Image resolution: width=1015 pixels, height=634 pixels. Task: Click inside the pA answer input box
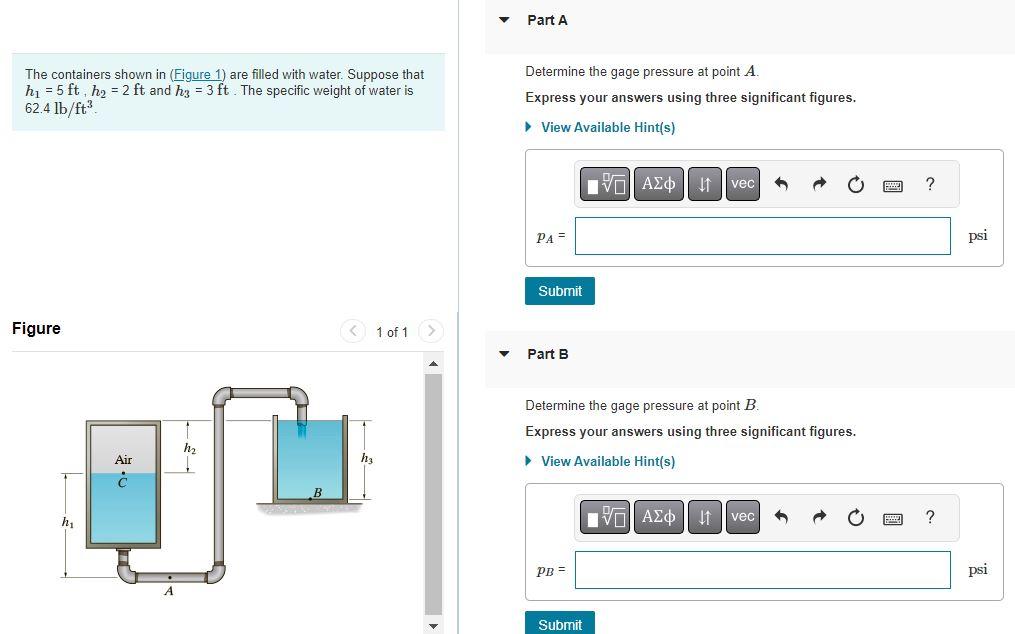(x=762, y=235)
